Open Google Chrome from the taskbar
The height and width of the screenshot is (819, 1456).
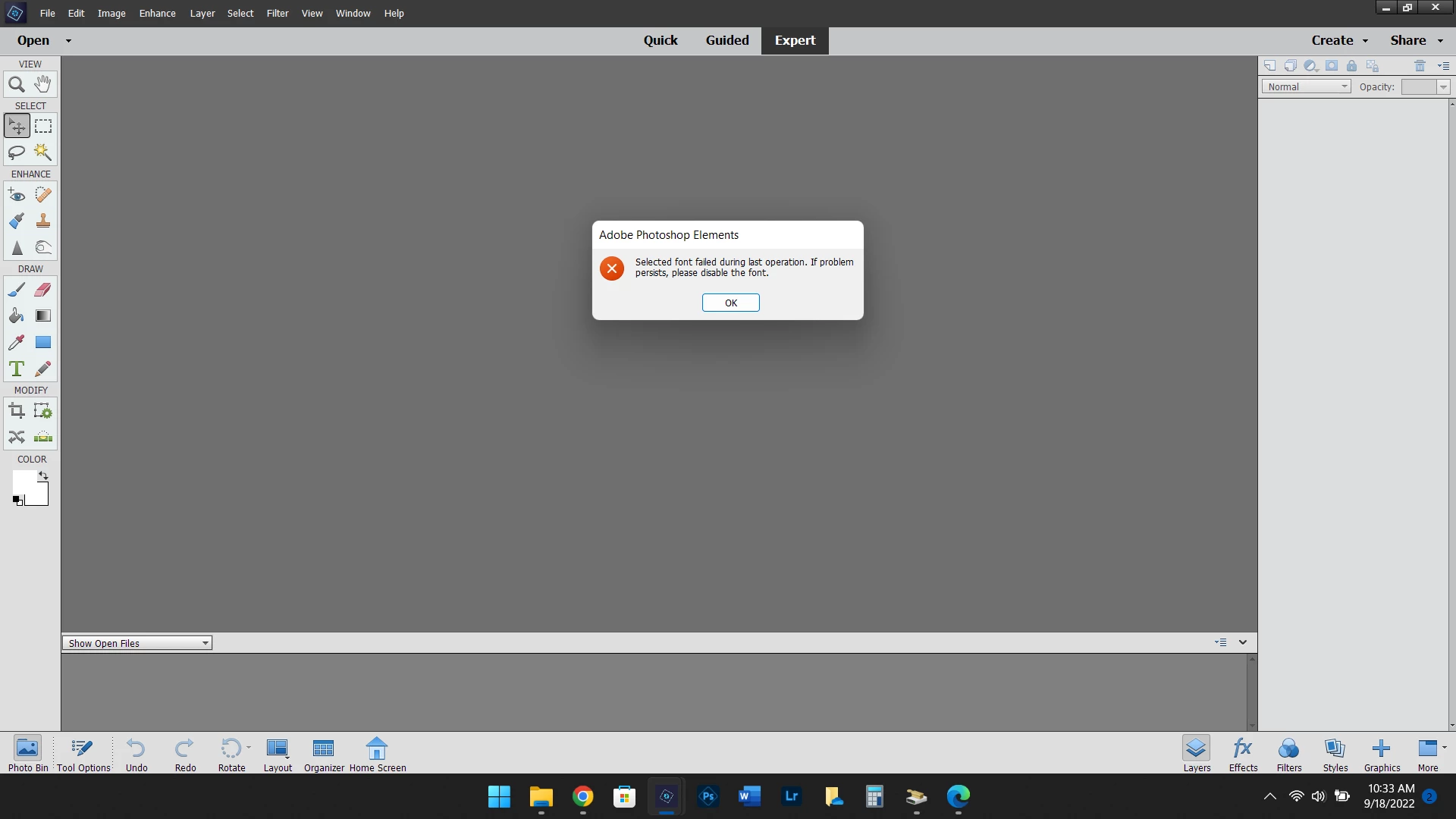point(582,796)
